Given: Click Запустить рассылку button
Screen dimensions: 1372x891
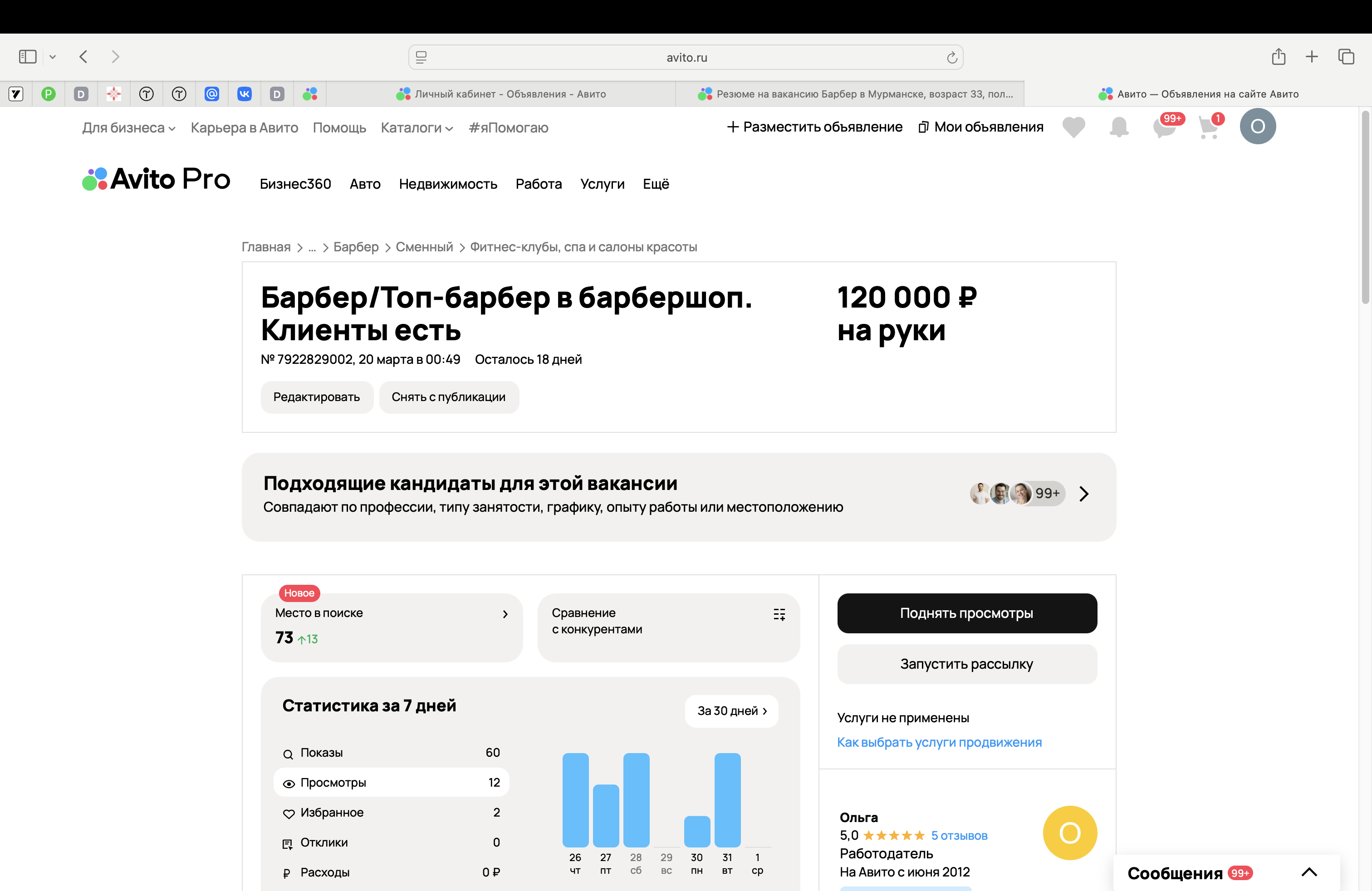Looking at the screenshot, I should coord(967,664).
